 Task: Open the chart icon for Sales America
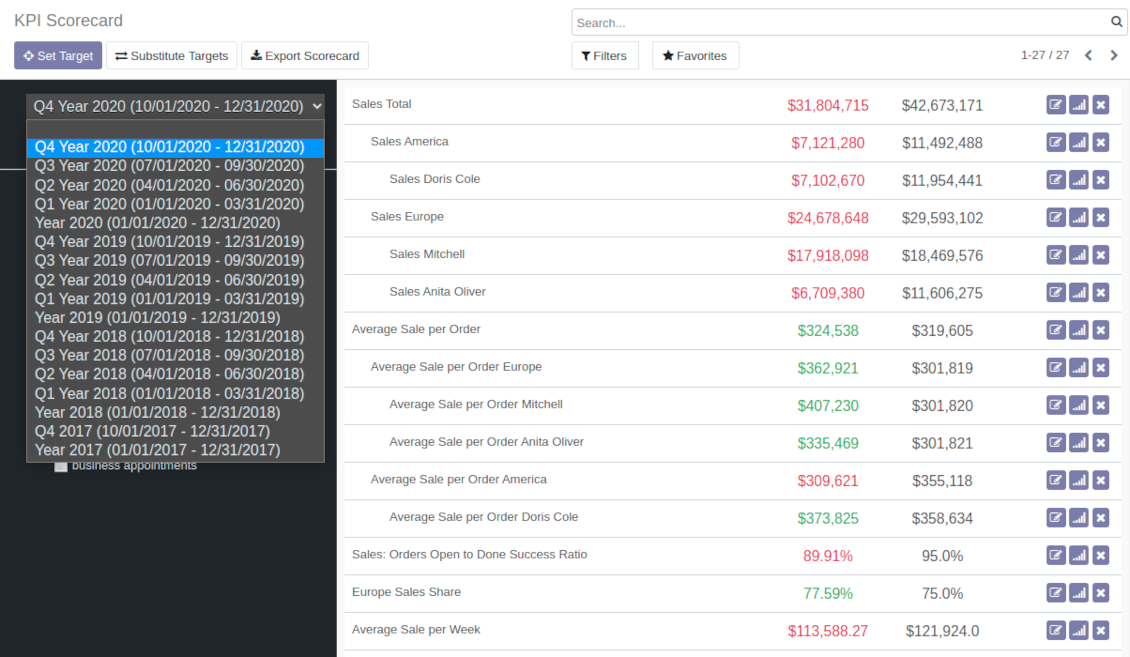pyautogui.click(x=1078, y=142)
